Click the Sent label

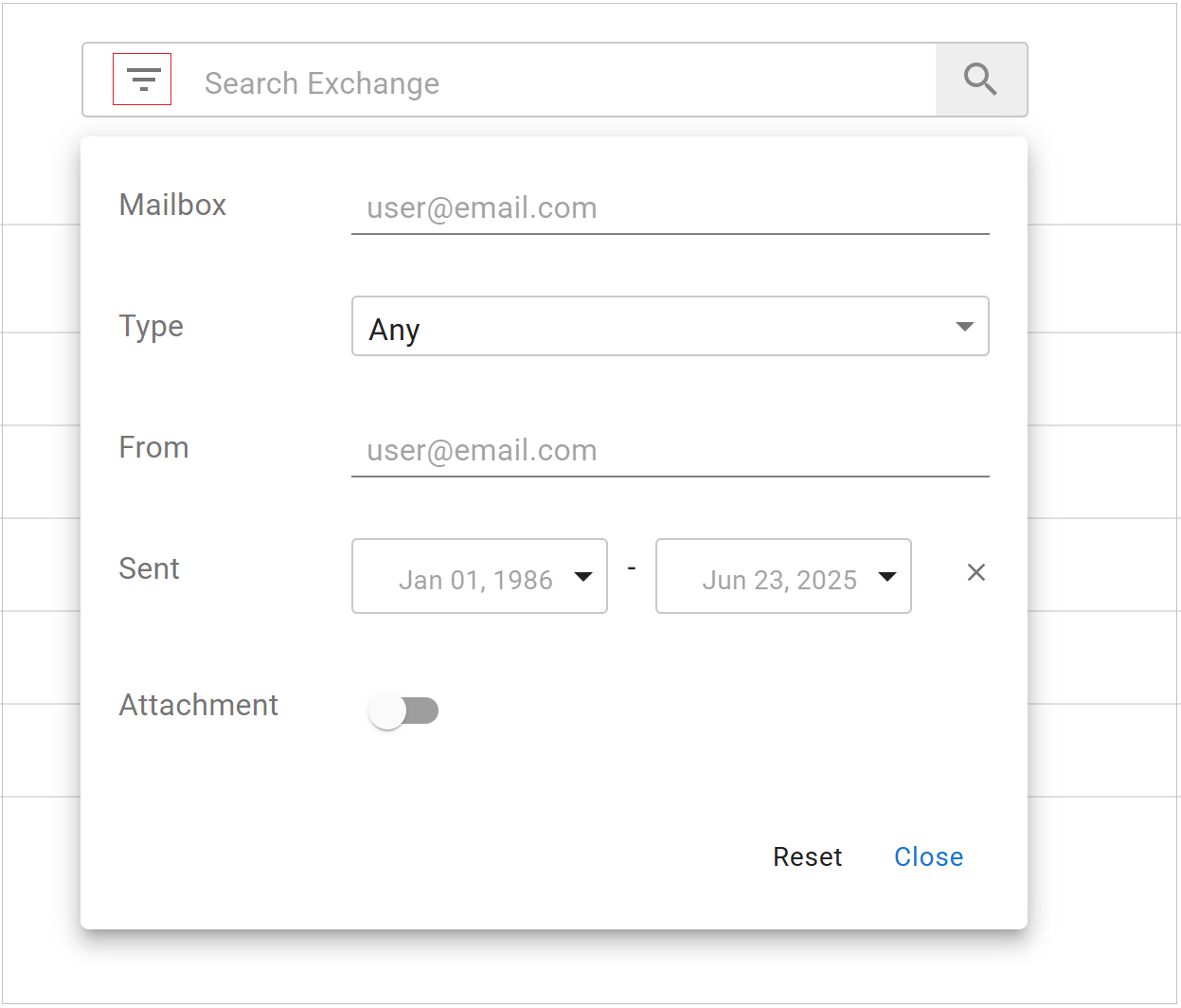click(150, 568)
